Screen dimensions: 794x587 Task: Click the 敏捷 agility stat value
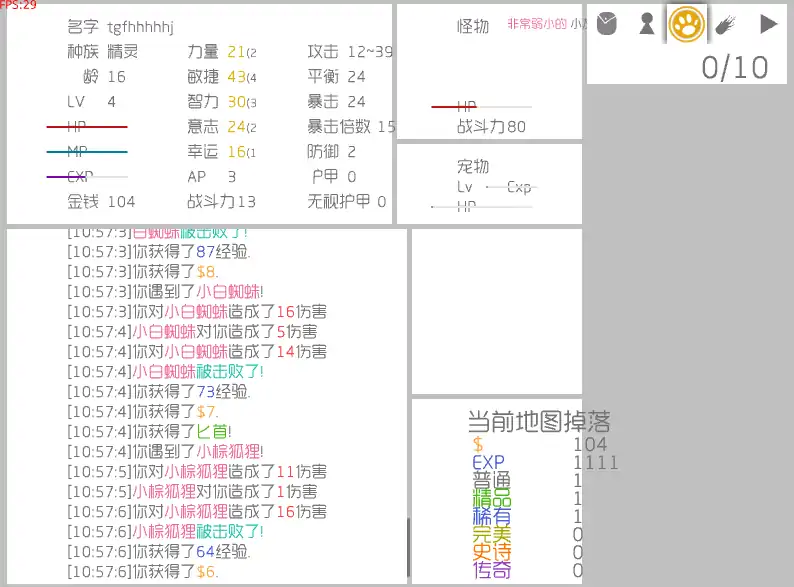pyautogui.click(x=237, y=77)
